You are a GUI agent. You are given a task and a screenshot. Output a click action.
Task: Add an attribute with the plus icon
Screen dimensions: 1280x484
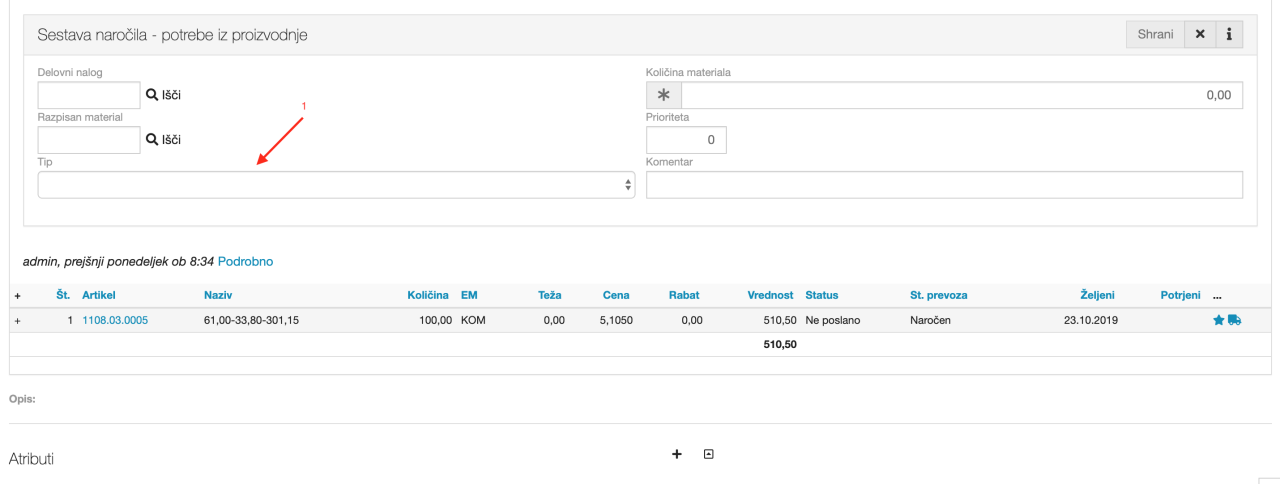coord(676,454)
